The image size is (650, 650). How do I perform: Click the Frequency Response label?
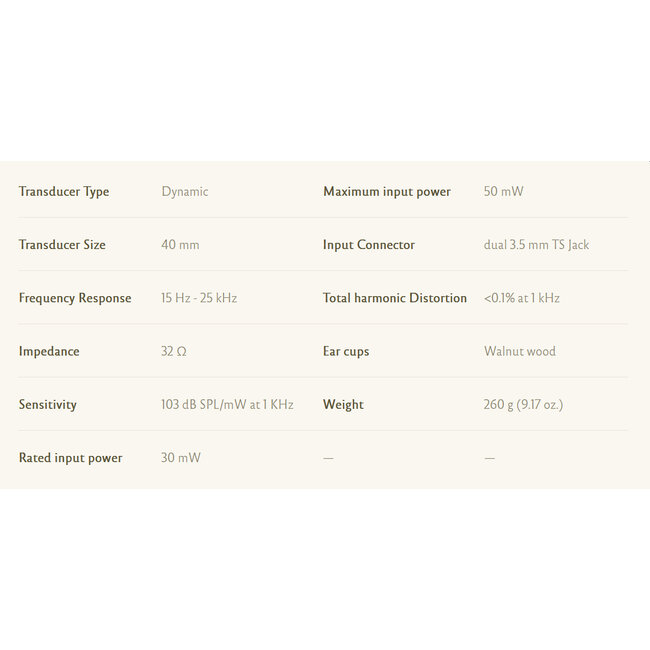[x=75, y=298]
